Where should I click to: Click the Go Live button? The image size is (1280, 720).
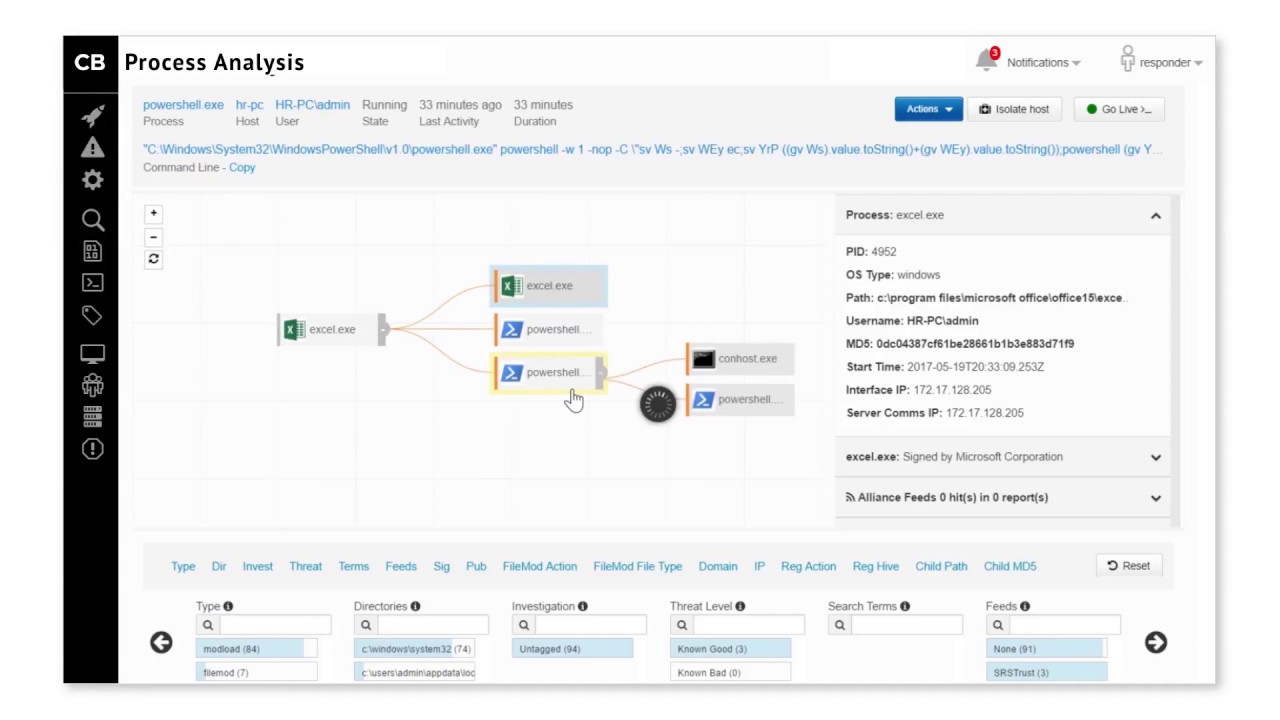1119,109
